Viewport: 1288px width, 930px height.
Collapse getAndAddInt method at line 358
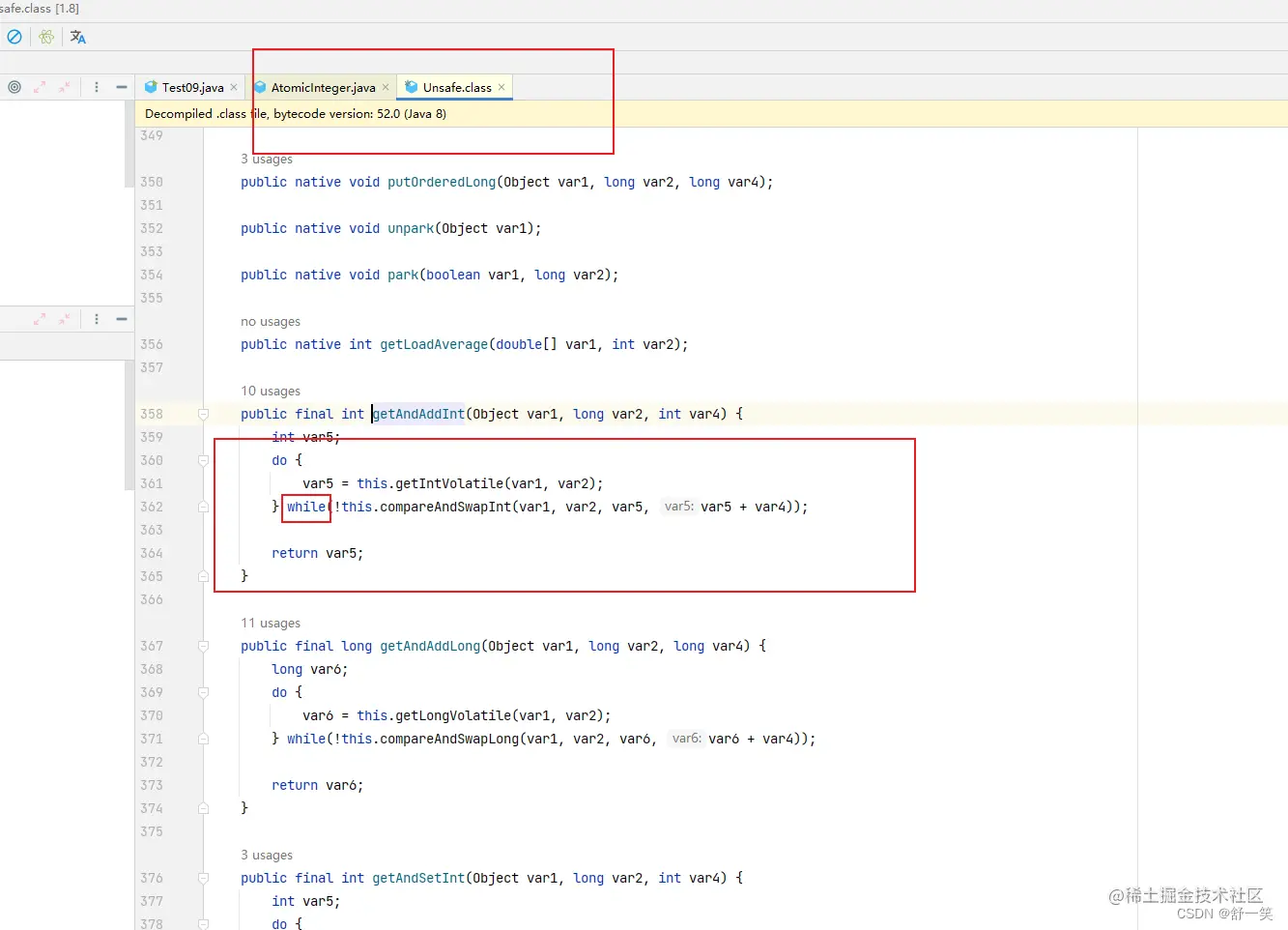[203, 414]
